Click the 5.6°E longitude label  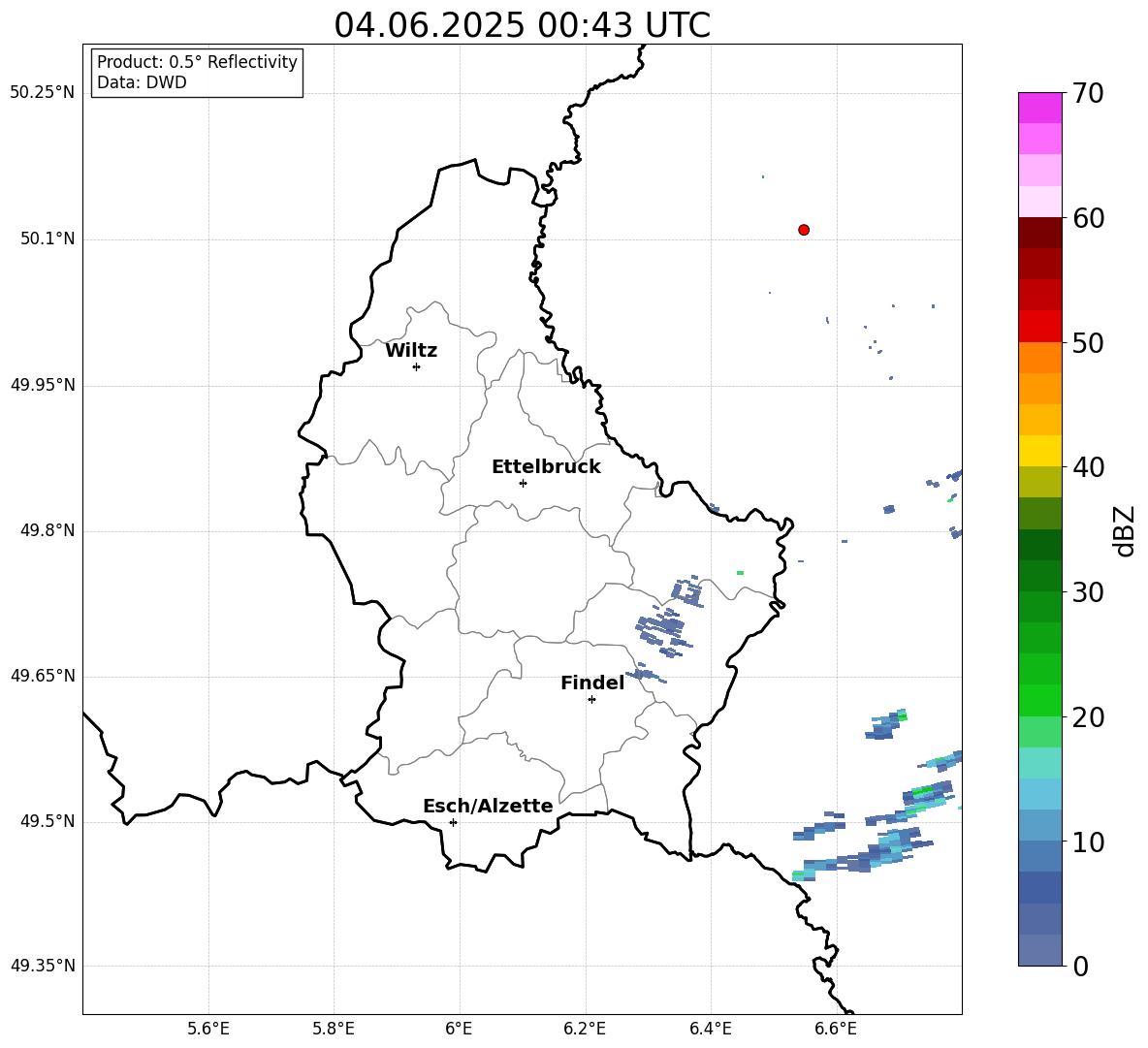coord(208,1029)
